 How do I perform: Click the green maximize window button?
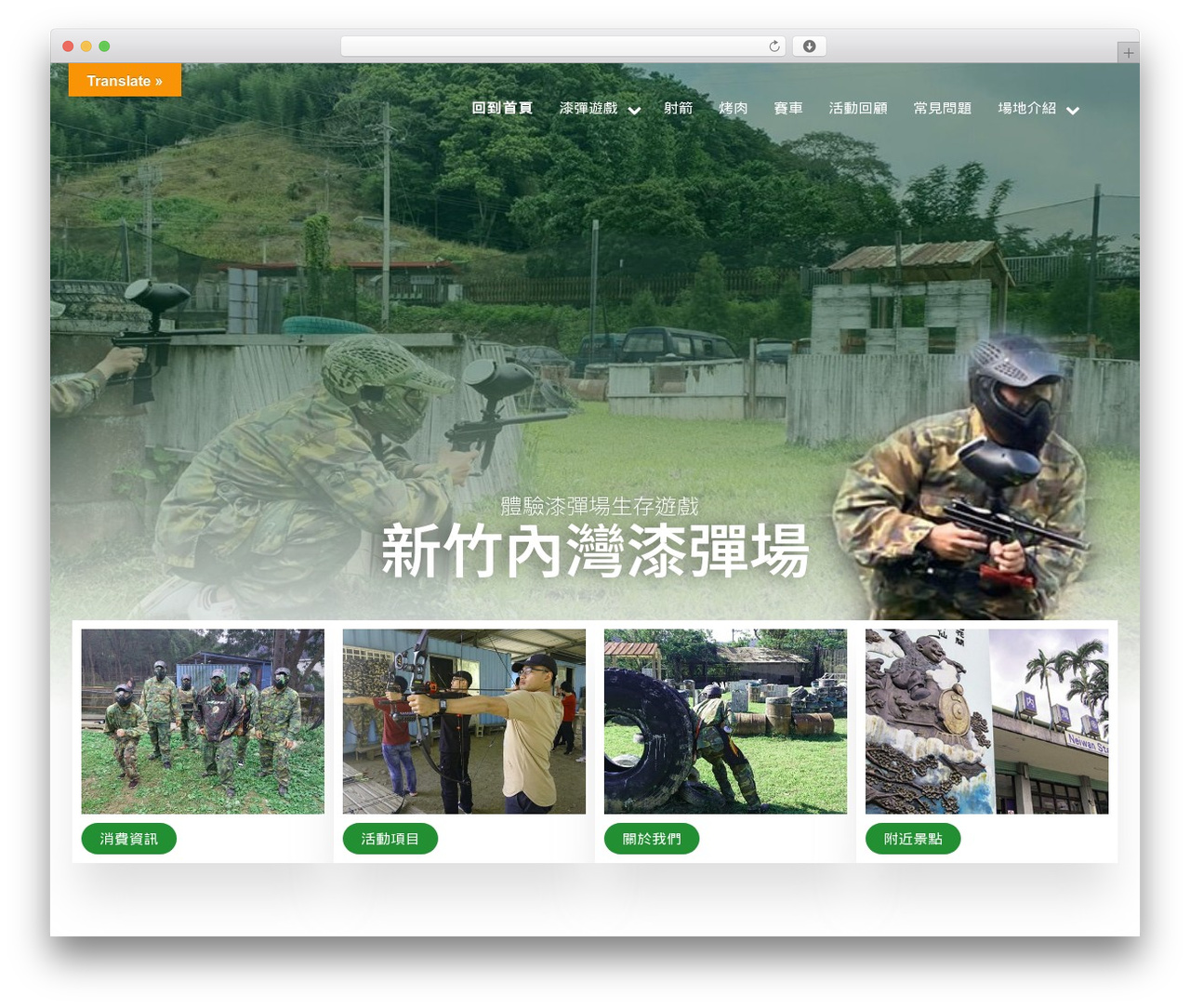point(104,46)
